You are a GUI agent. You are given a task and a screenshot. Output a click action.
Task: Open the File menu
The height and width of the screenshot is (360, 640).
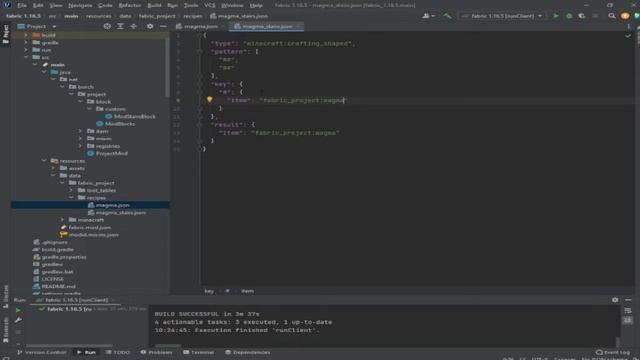22,5
